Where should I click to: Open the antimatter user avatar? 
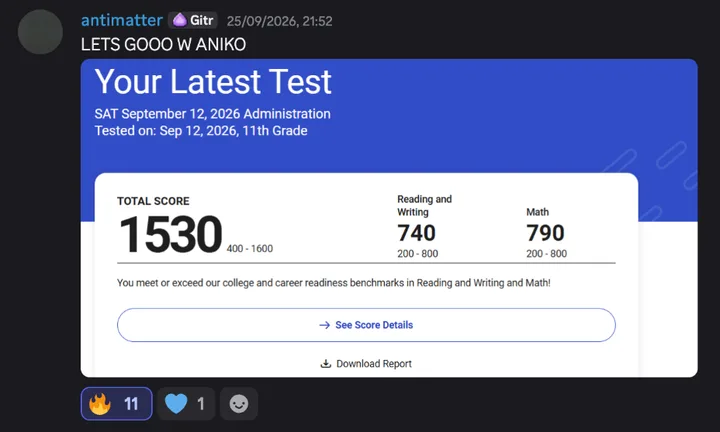click(40, 32)
